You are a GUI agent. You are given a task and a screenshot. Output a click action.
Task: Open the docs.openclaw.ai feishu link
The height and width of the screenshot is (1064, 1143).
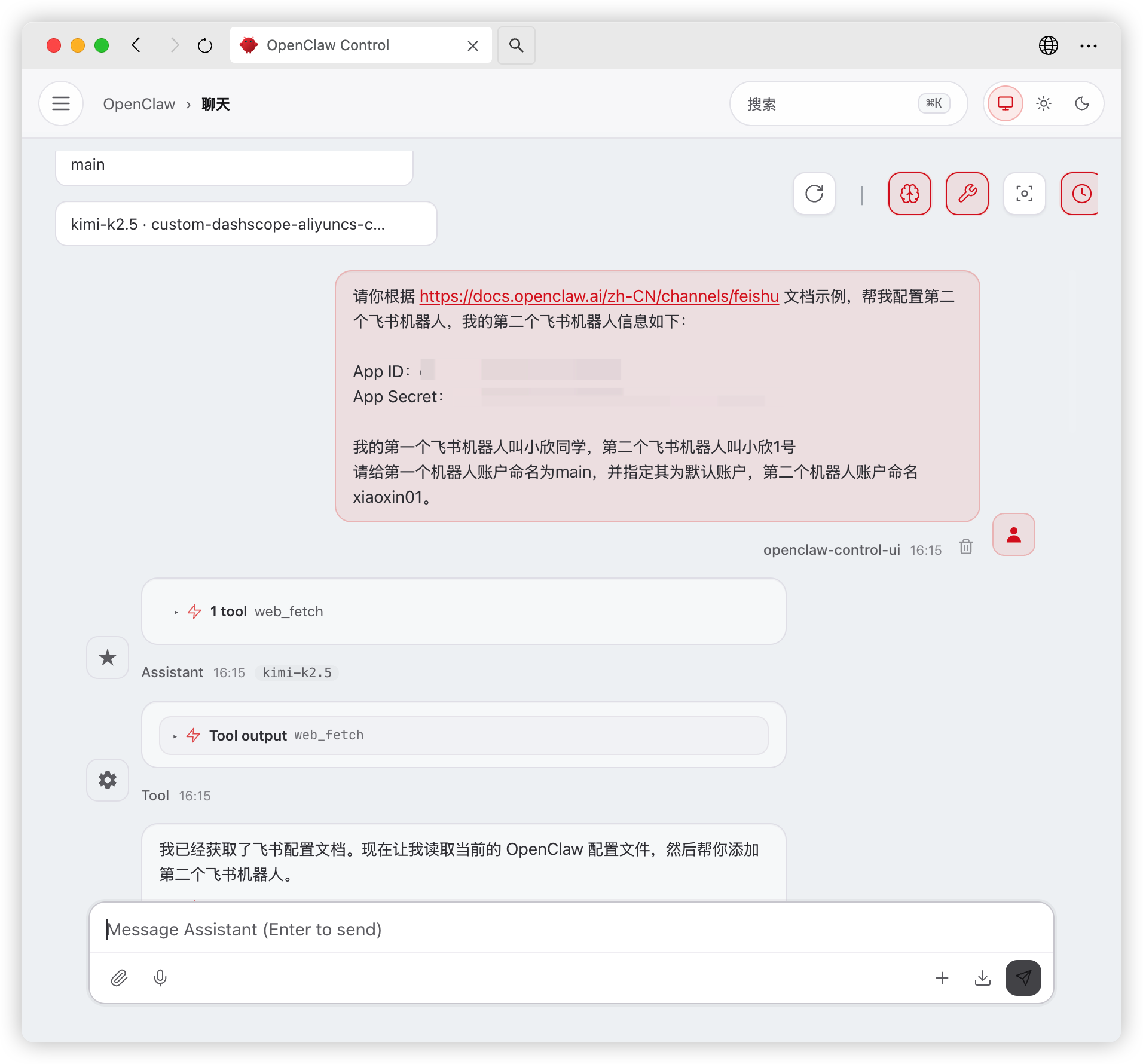click(x=598, y=296)
